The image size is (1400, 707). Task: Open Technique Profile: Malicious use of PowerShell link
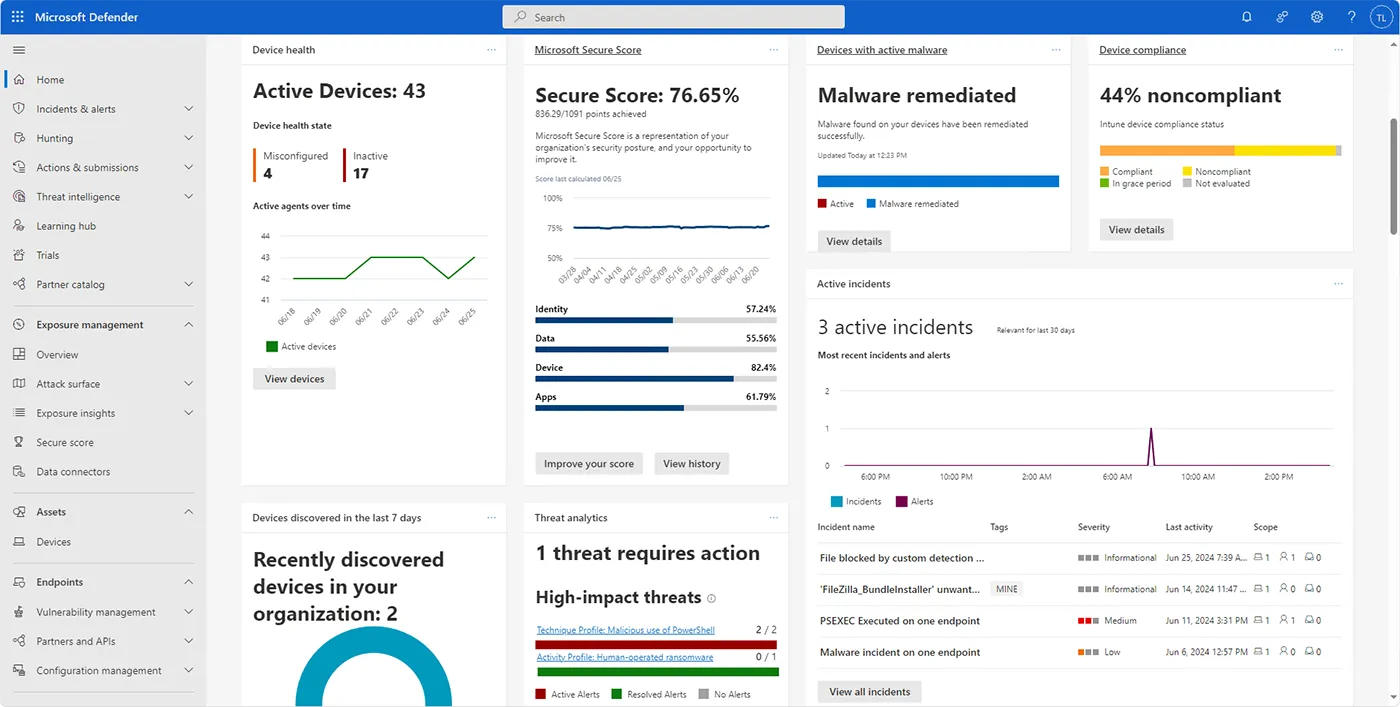tap(626, 630)
